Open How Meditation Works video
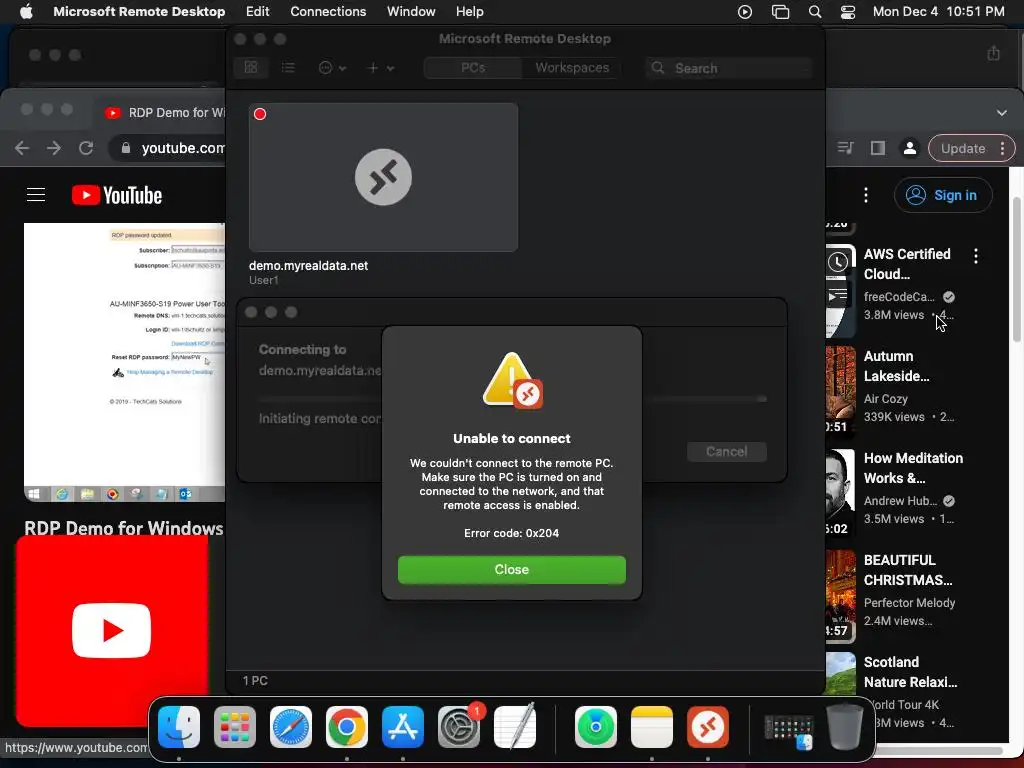This screenshot has width=1024, height=768. tap(913, 468)
